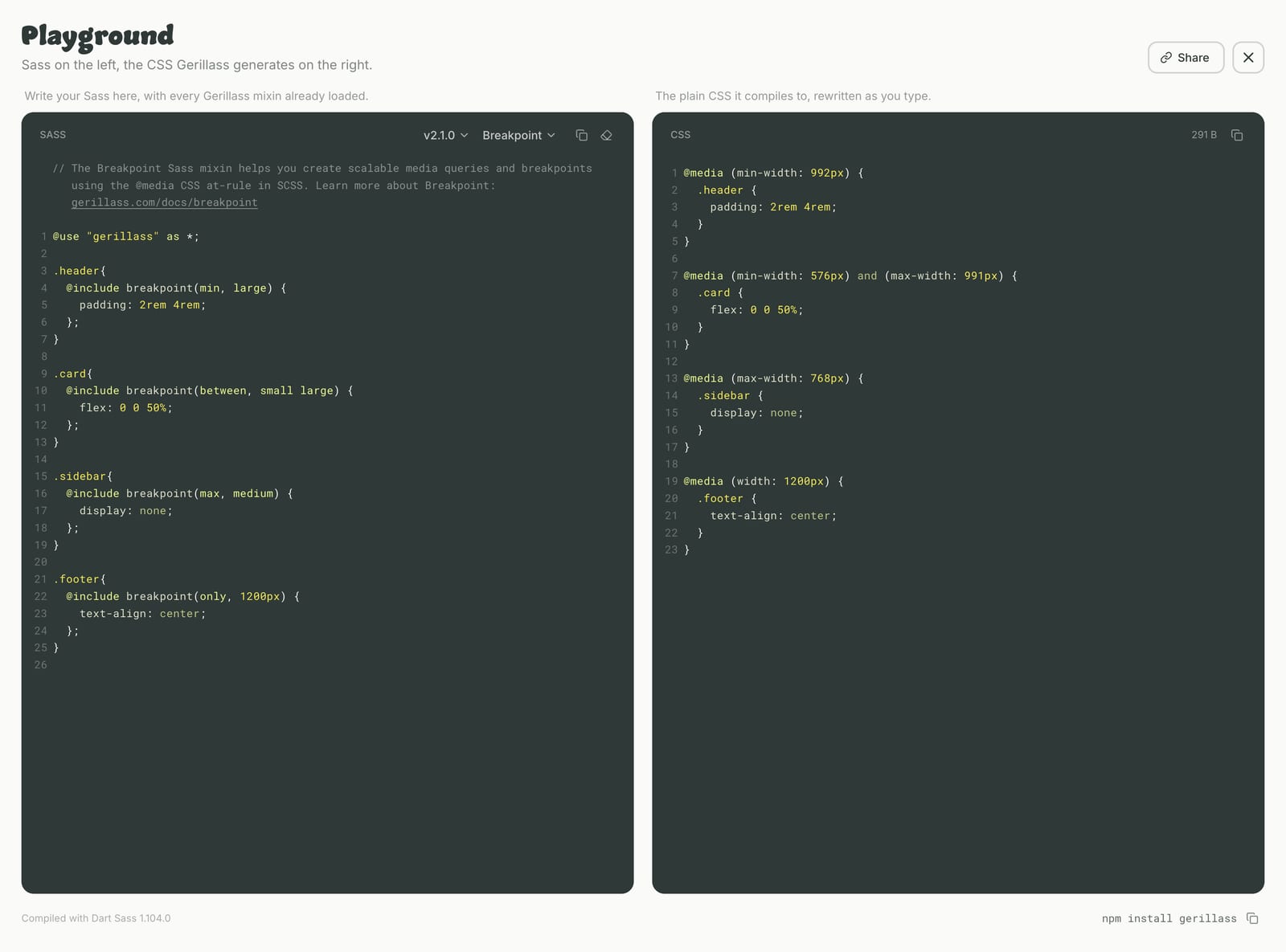Click the 'Sass on the left' subtitle
Viewport: 1286px width, 952px height.
[197, 65]
